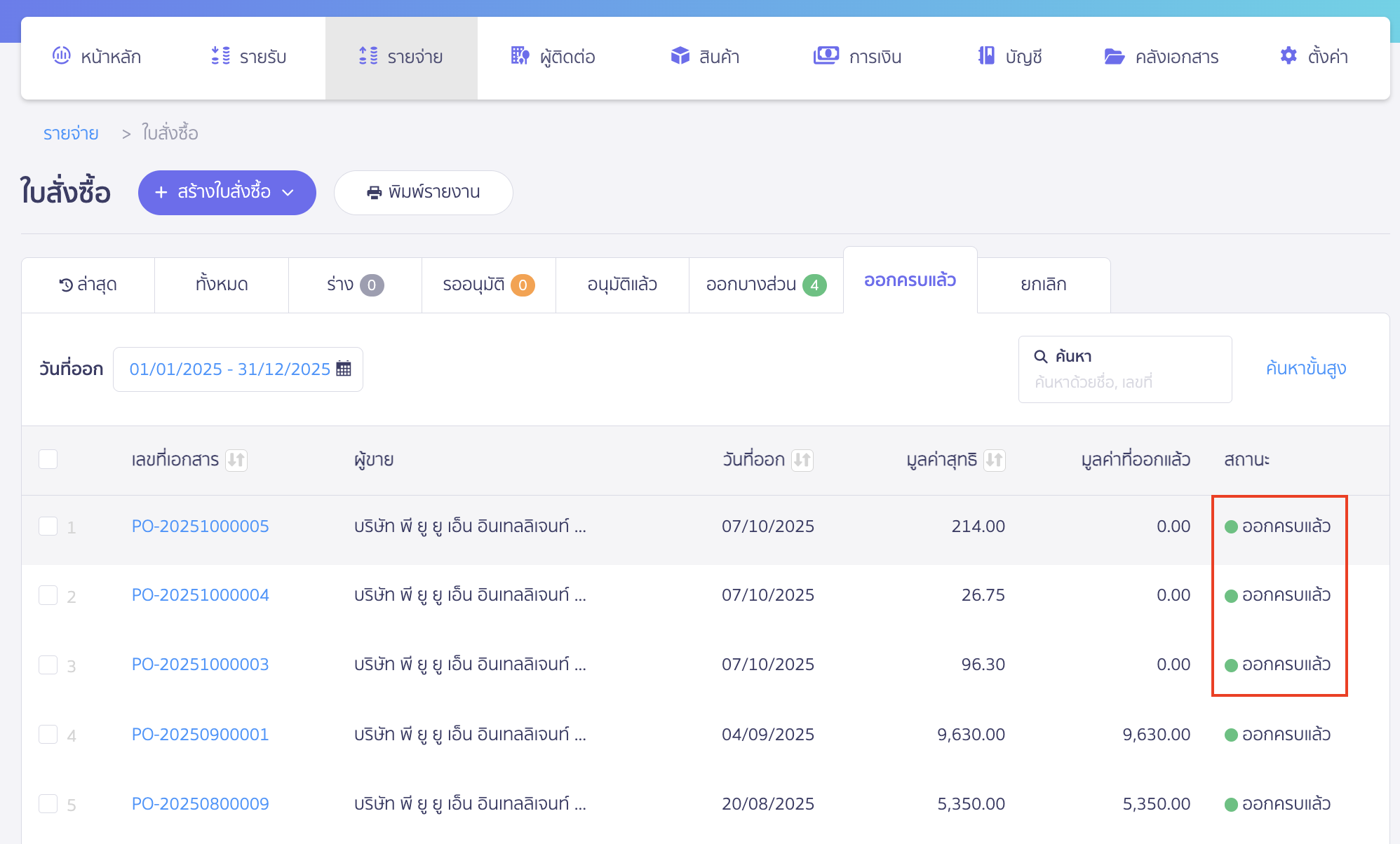Image resolution: width=1400 pixels, height=844 pixels.
Task: Switch to the ออกบางส่วน tab
Action: click(765, 285)
